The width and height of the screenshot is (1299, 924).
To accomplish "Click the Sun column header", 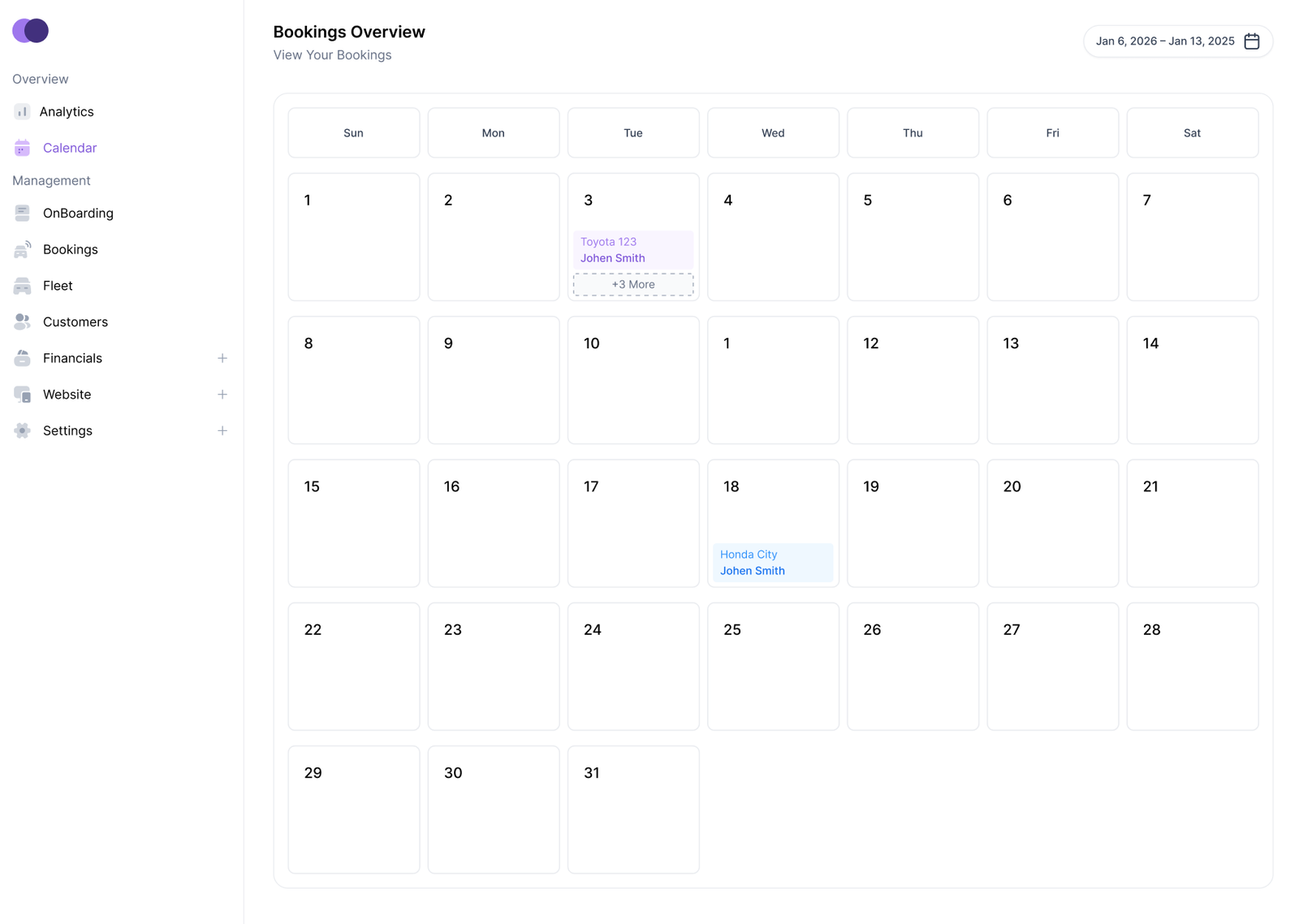I will pos(354,133).
